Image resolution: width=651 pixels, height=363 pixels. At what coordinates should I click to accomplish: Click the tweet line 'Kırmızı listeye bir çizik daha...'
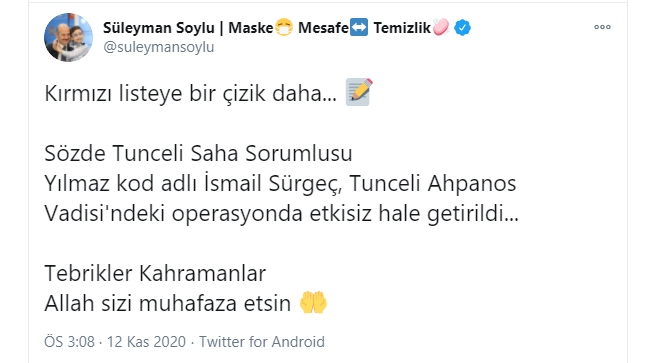pos(191,93)
